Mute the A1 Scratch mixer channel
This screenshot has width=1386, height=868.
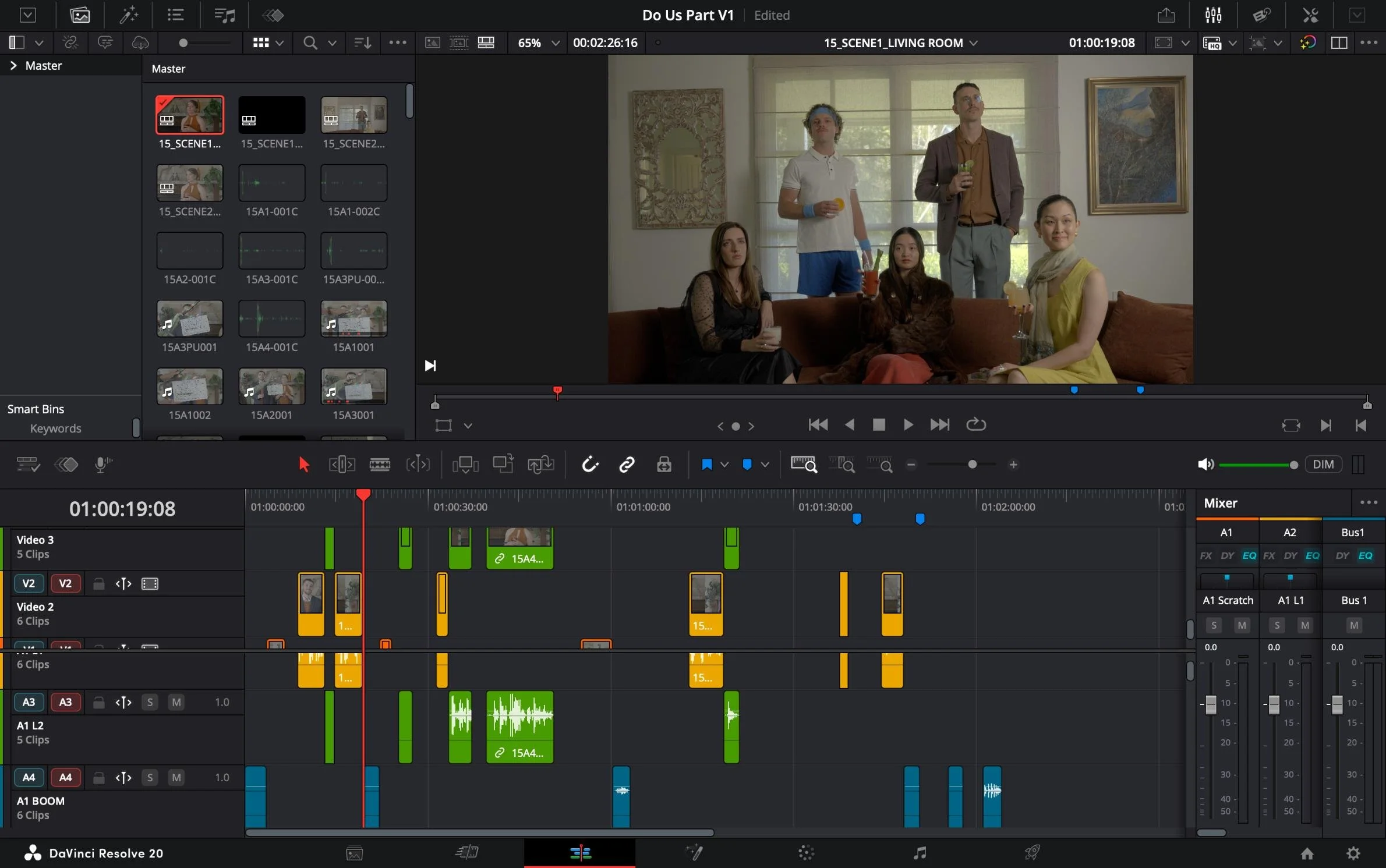1242,625
